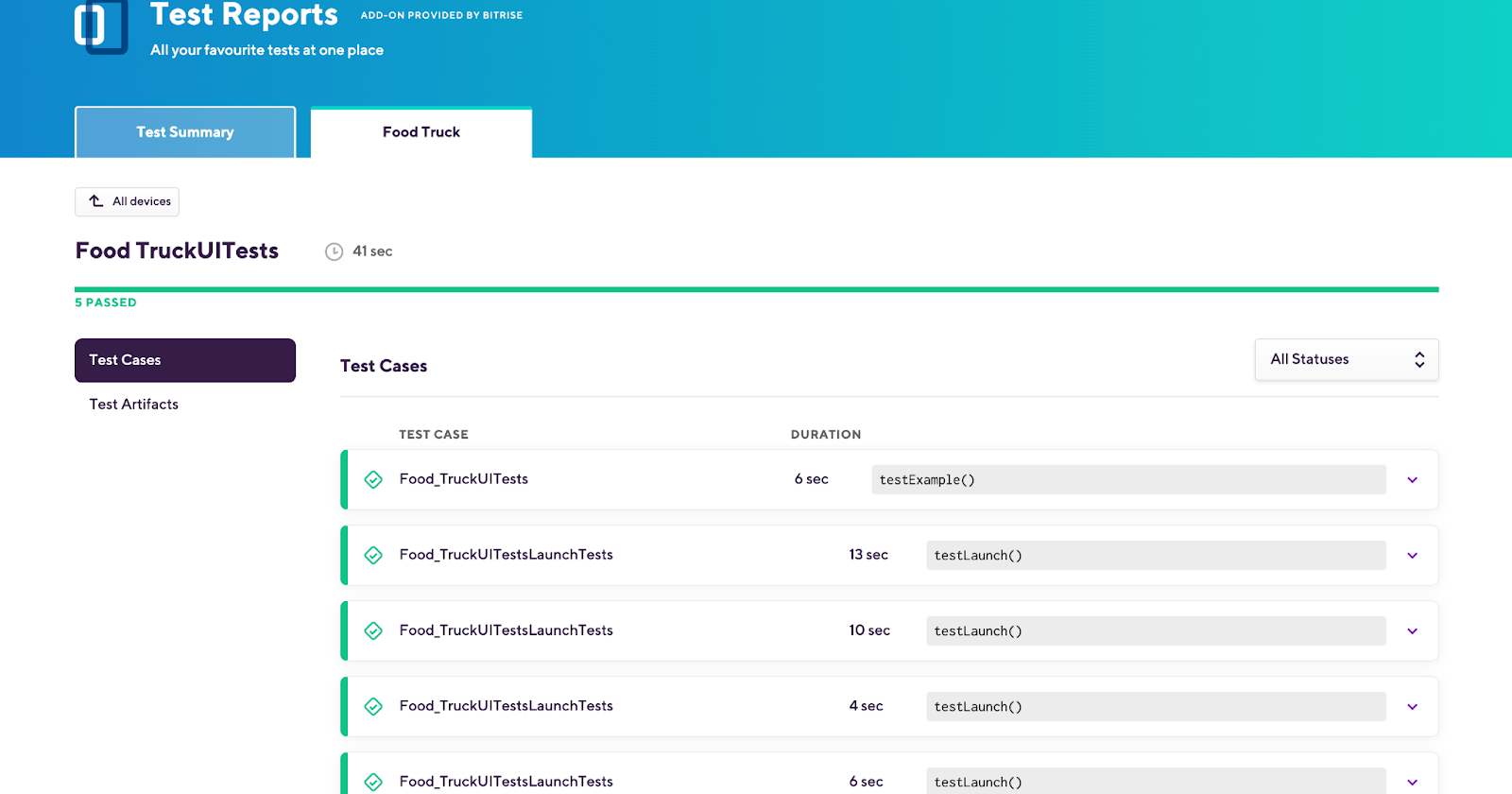Open Test Artifacts in the sidebar
1512x794 pixels.
[134, 405]
